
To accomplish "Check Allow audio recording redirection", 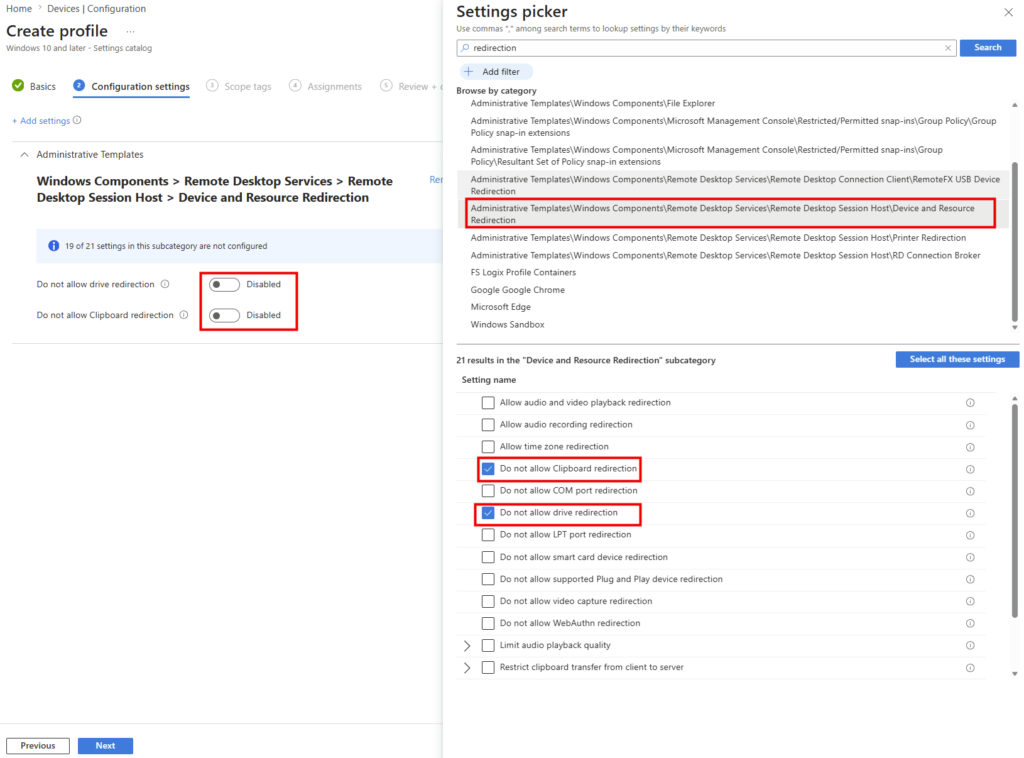I will click(x=488, y=425).
